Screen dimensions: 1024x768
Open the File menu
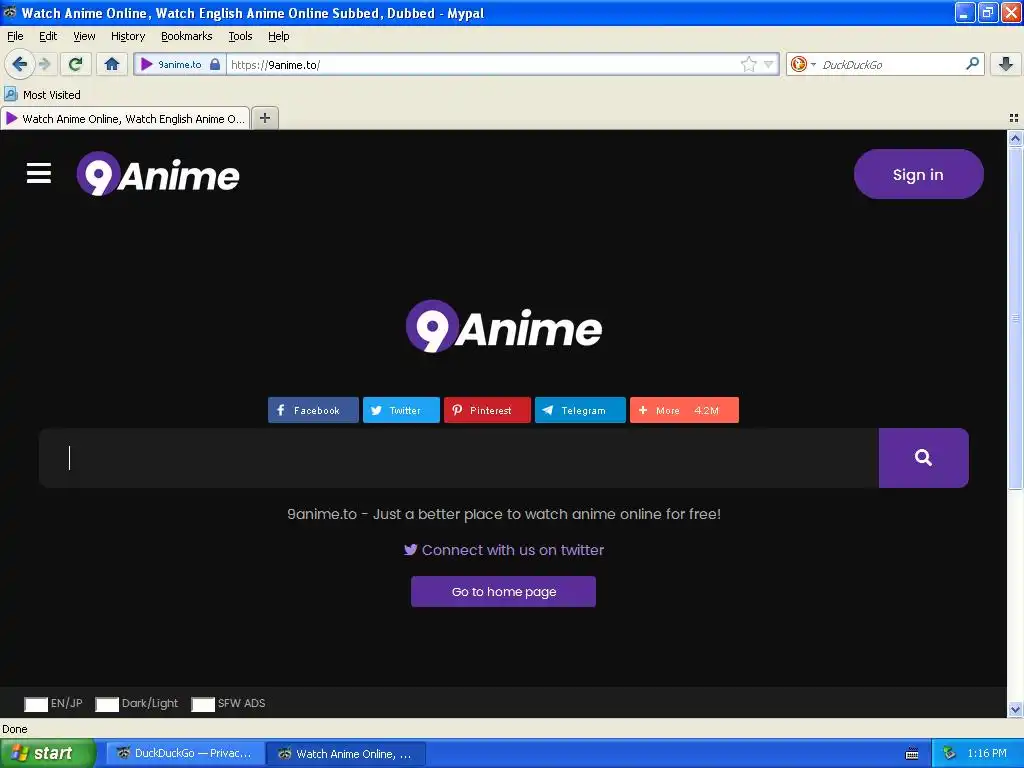coord(15,36)
